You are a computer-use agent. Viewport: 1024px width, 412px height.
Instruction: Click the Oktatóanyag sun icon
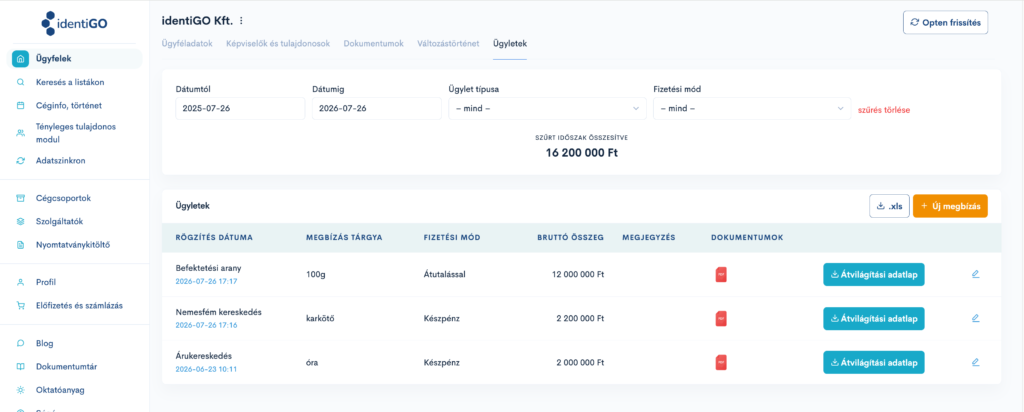point(20,390)
